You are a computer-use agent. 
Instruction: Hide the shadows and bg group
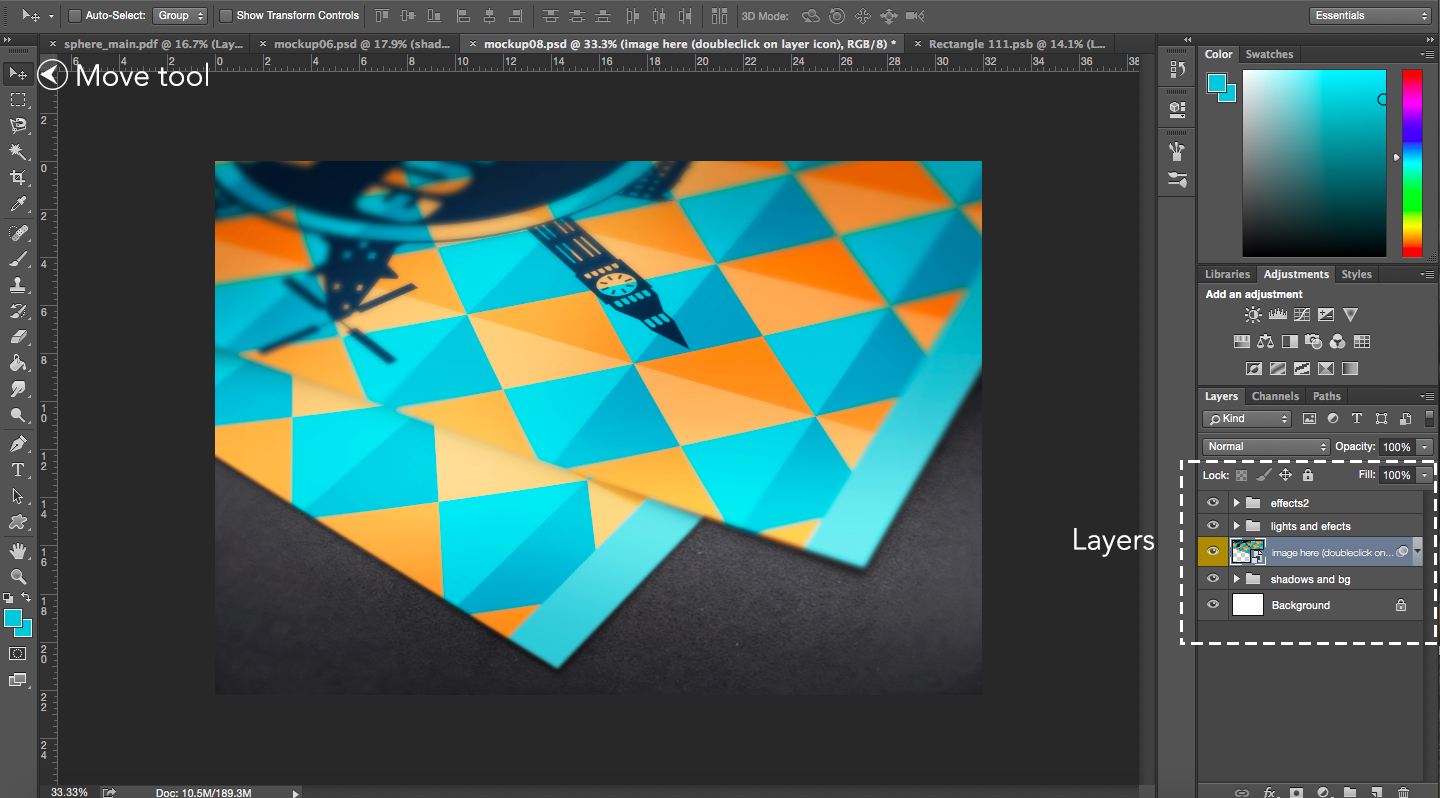(1213, 579)
